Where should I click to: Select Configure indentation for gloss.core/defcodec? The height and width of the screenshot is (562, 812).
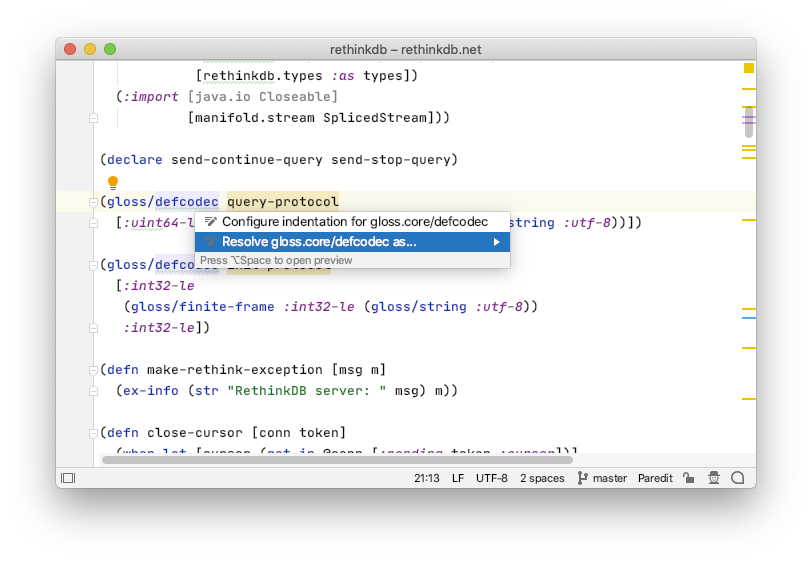352,222
